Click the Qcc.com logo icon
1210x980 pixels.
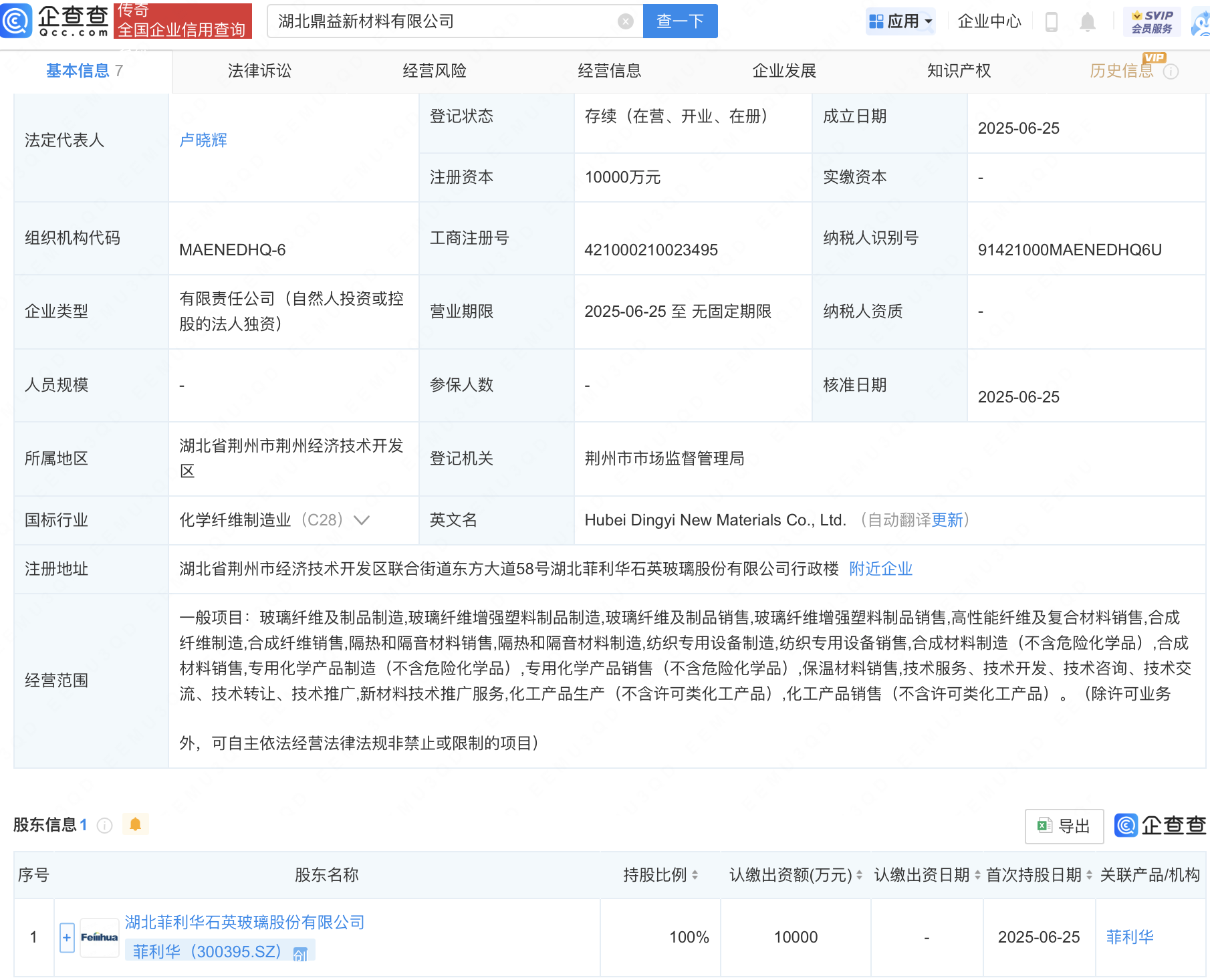click(16, 20)
